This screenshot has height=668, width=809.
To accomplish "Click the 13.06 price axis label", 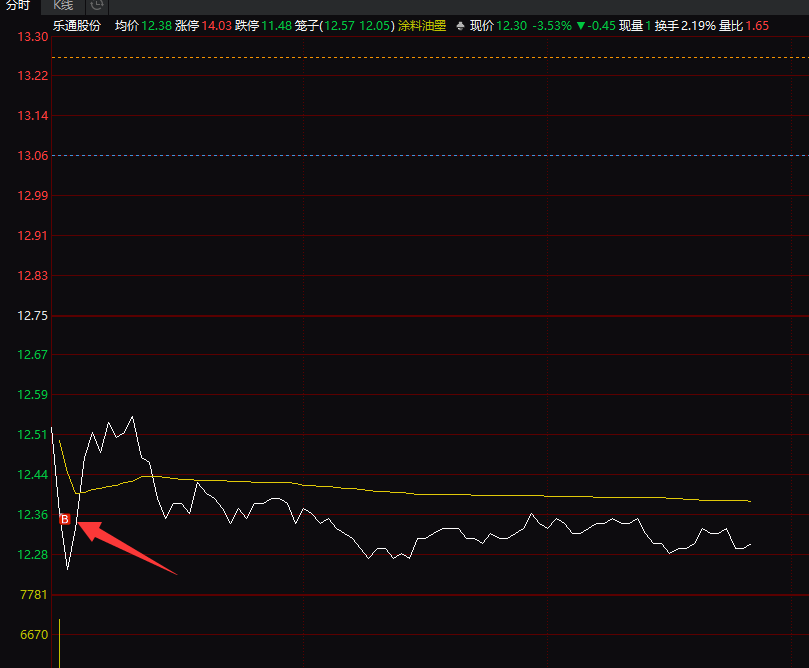I will pyautogui.click(x=33, y=156).
